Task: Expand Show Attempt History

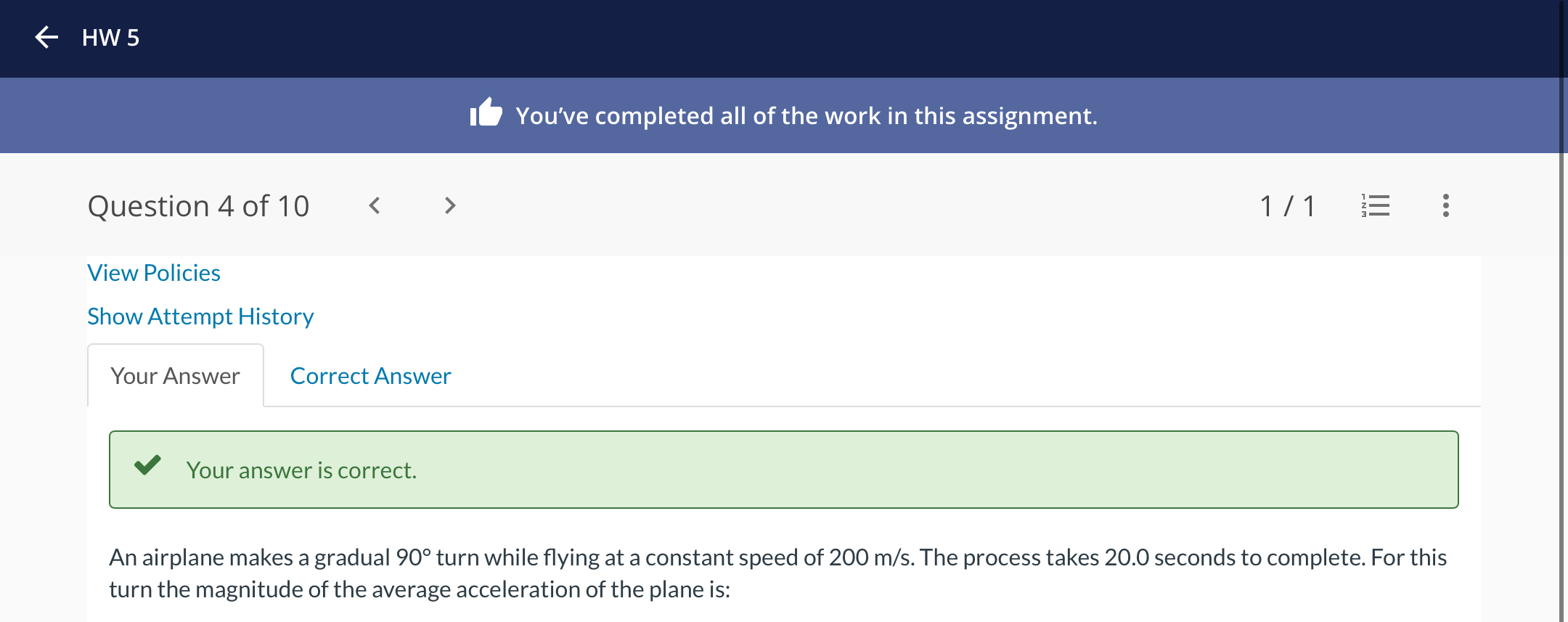Action: [x=200, y=316]
